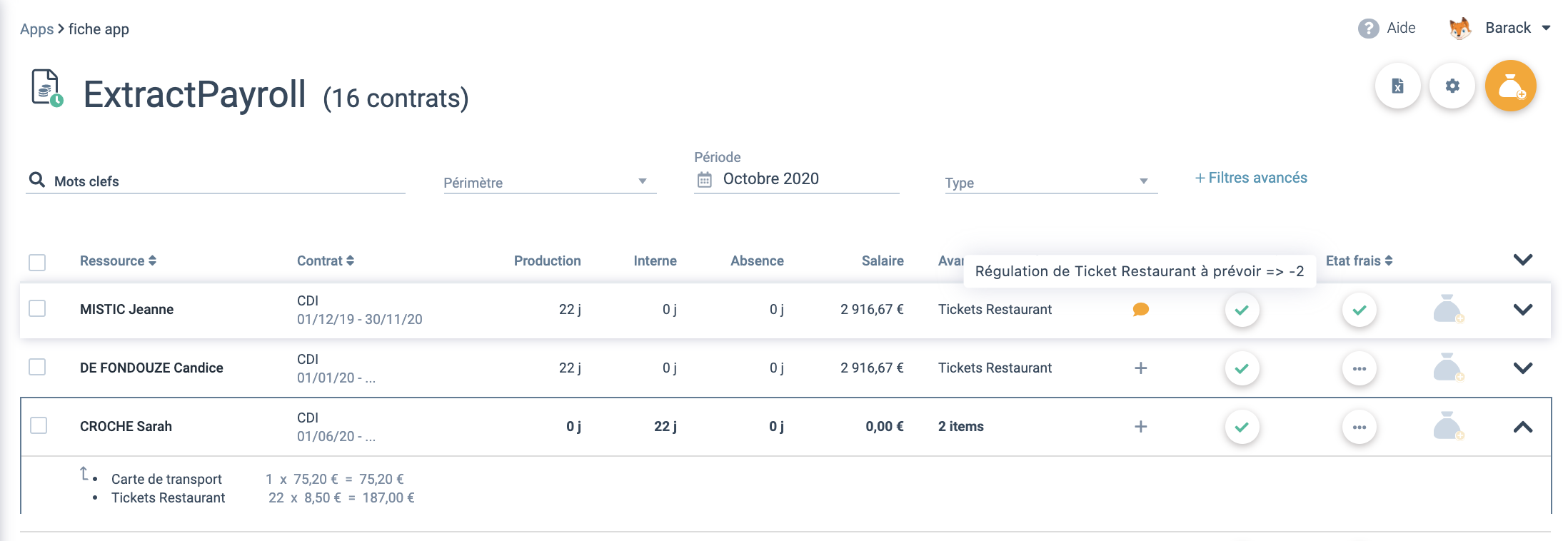The height and width of the screenshot is (541, 1568).
Task: Toggle the select-all checkbox in header
Action: point(37,262)
